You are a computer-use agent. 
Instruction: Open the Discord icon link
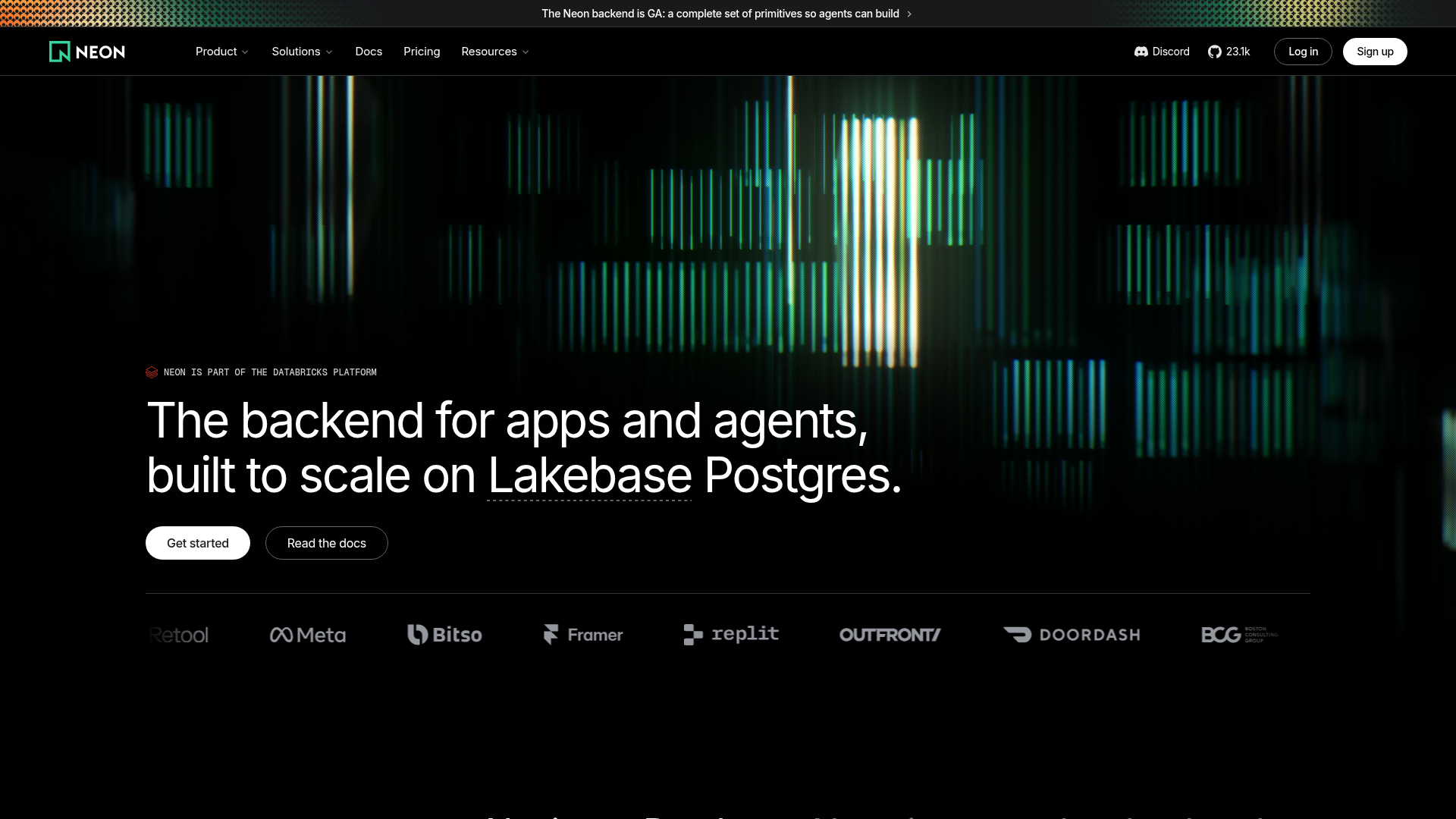[1141, 52]
